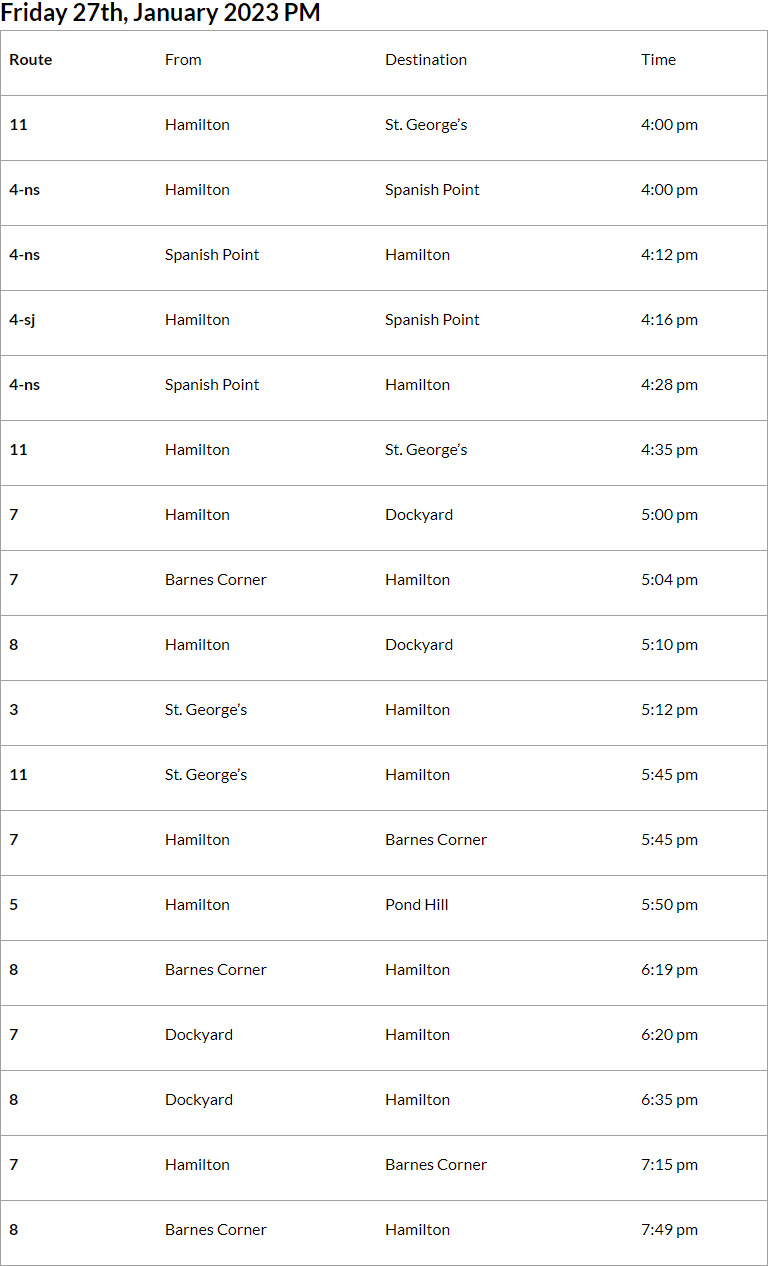
Task: Click the Time column header
Action: [658, 60]
